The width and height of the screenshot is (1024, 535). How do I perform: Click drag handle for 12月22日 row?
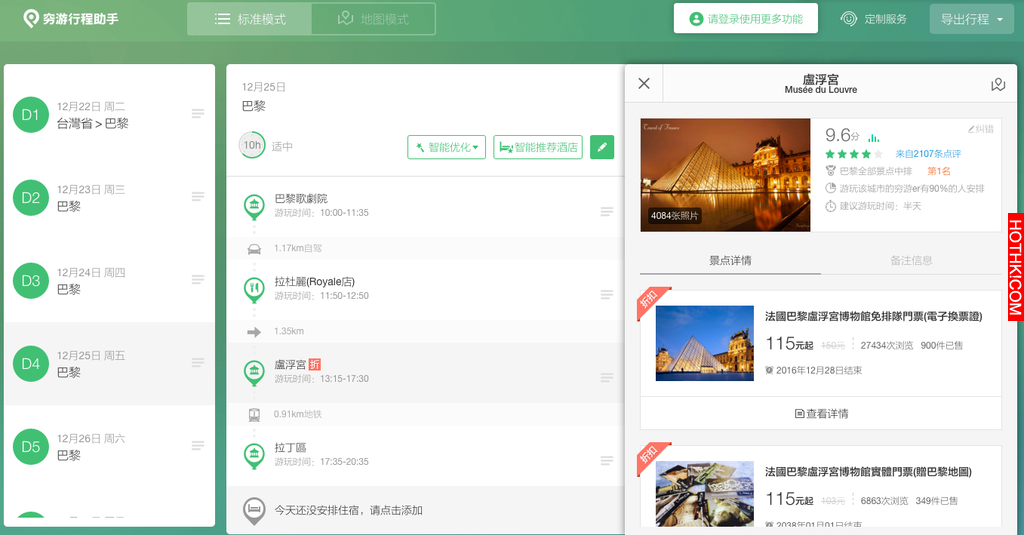tap(198, 114)
